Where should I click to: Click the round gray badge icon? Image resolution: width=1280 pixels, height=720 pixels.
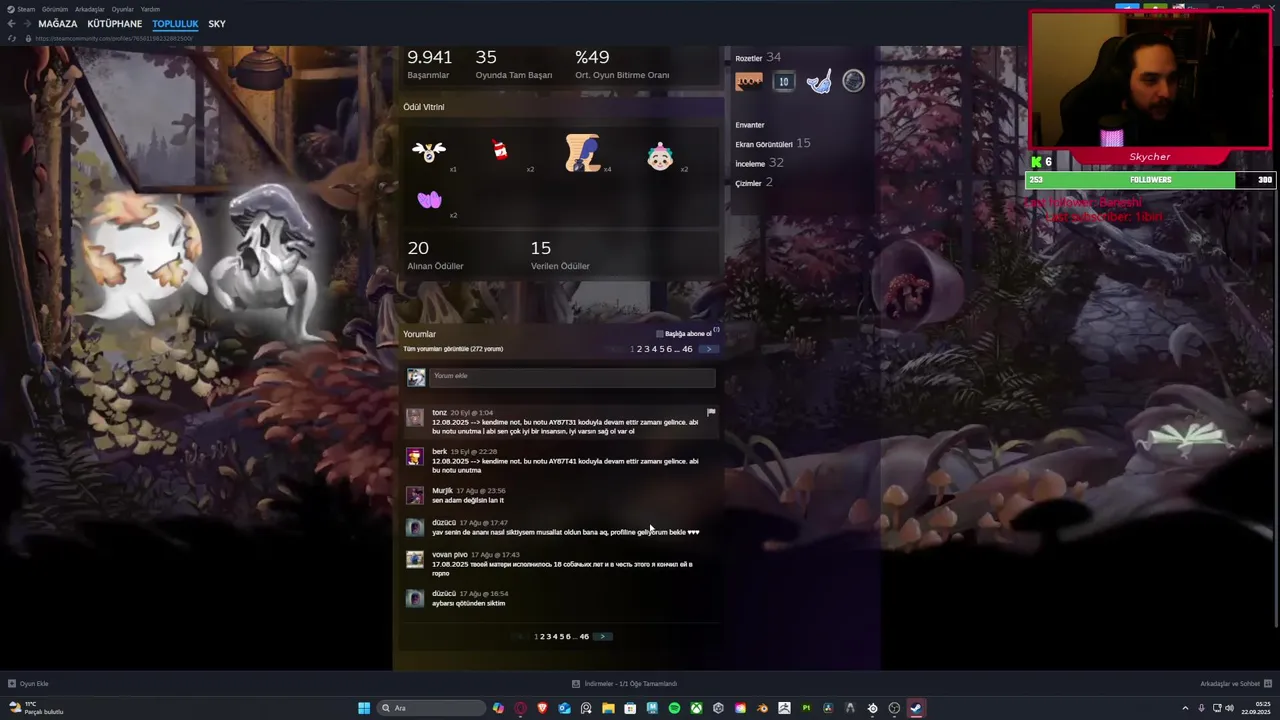click(853, 81)
